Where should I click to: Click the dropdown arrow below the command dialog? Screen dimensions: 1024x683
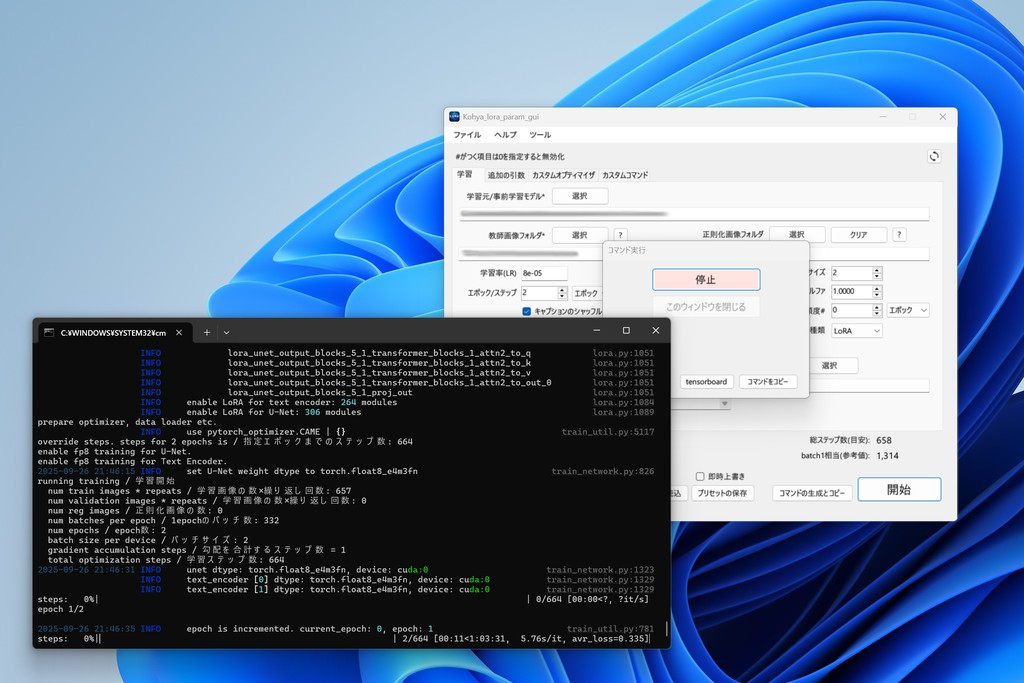click(x=724, y=404)
